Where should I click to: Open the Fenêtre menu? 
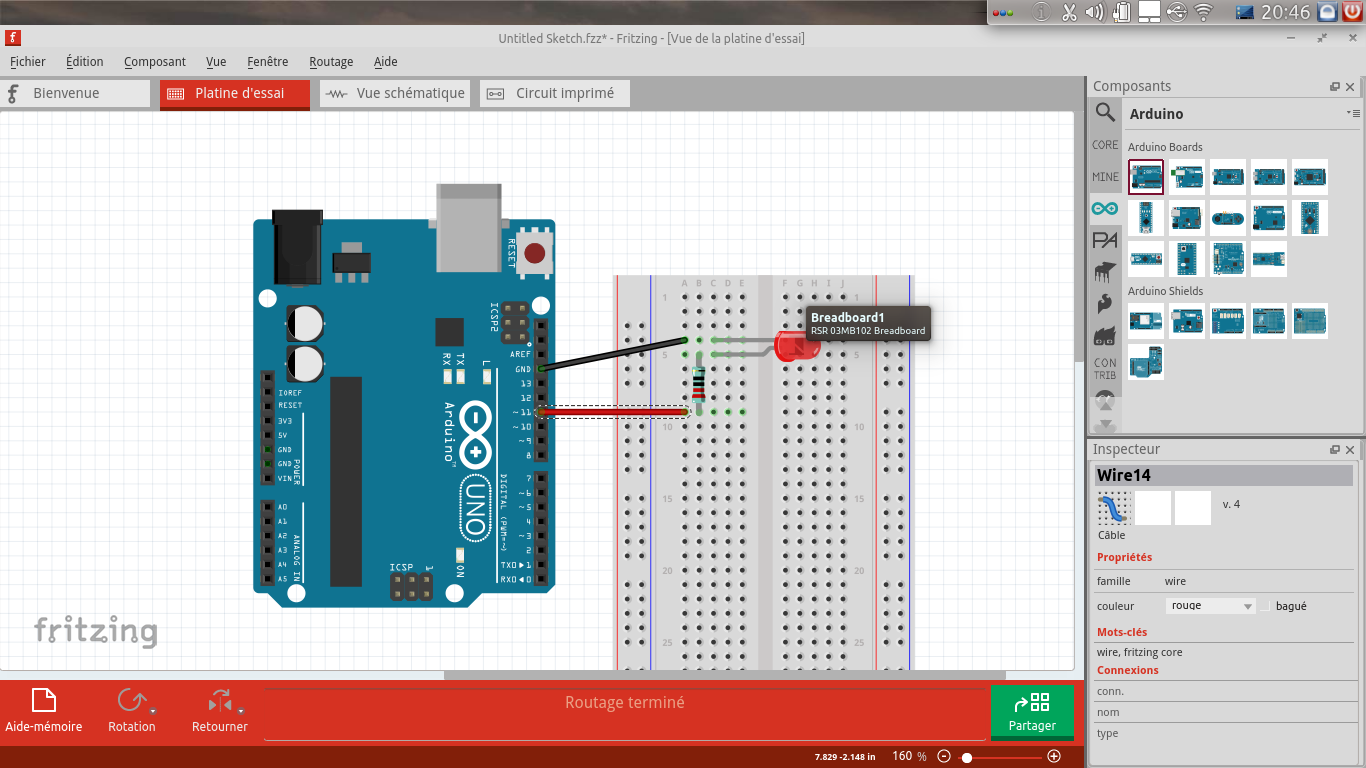click(x=268, y=61)
